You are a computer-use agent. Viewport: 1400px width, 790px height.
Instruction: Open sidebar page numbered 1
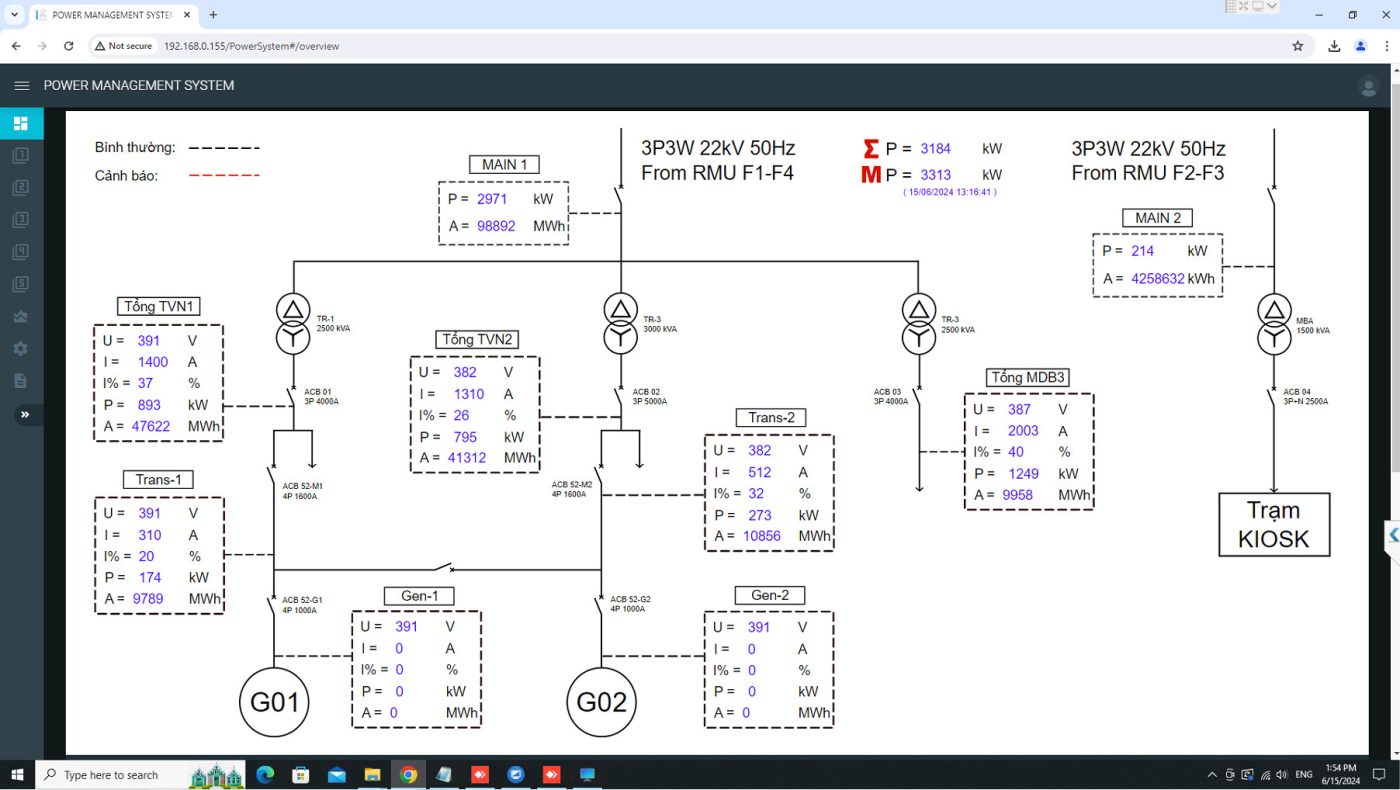coord(21,156)
